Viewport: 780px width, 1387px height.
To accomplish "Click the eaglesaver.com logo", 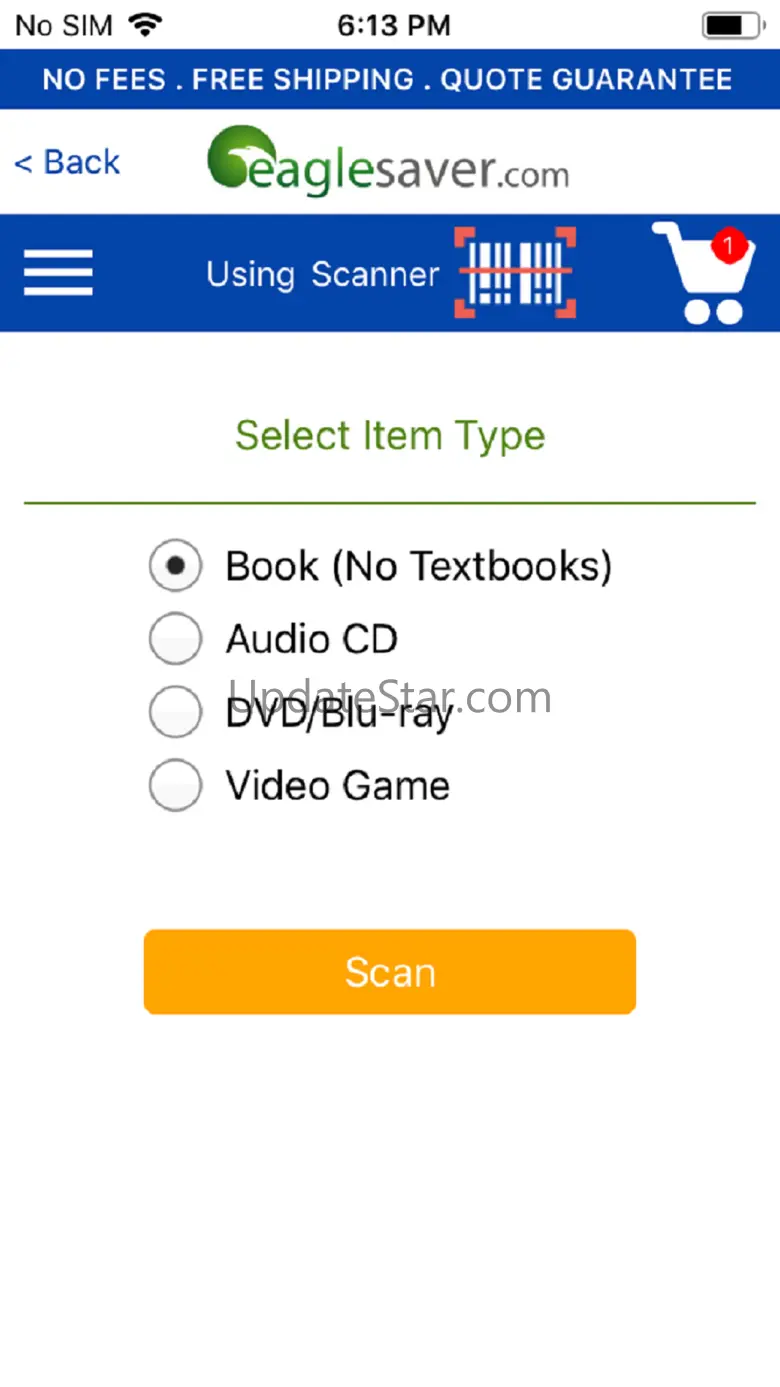I will pyautogui.click(x=388, y=161).
